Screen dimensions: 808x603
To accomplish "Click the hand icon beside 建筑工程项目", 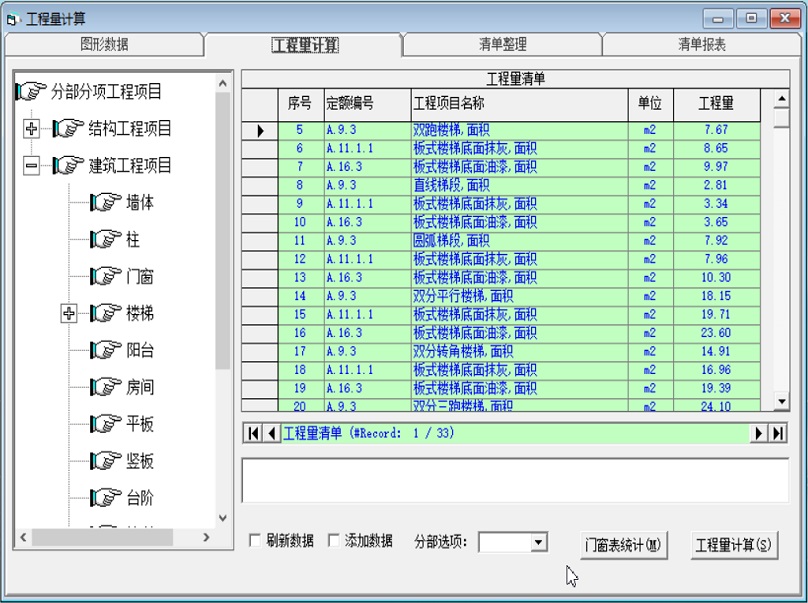I will pos(69,165).
